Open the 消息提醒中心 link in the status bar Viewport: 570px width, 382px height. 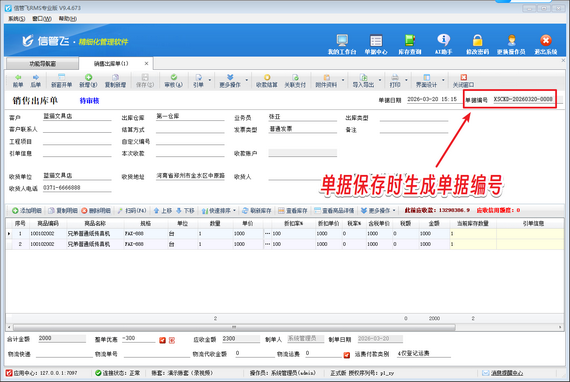pos(507,373)
